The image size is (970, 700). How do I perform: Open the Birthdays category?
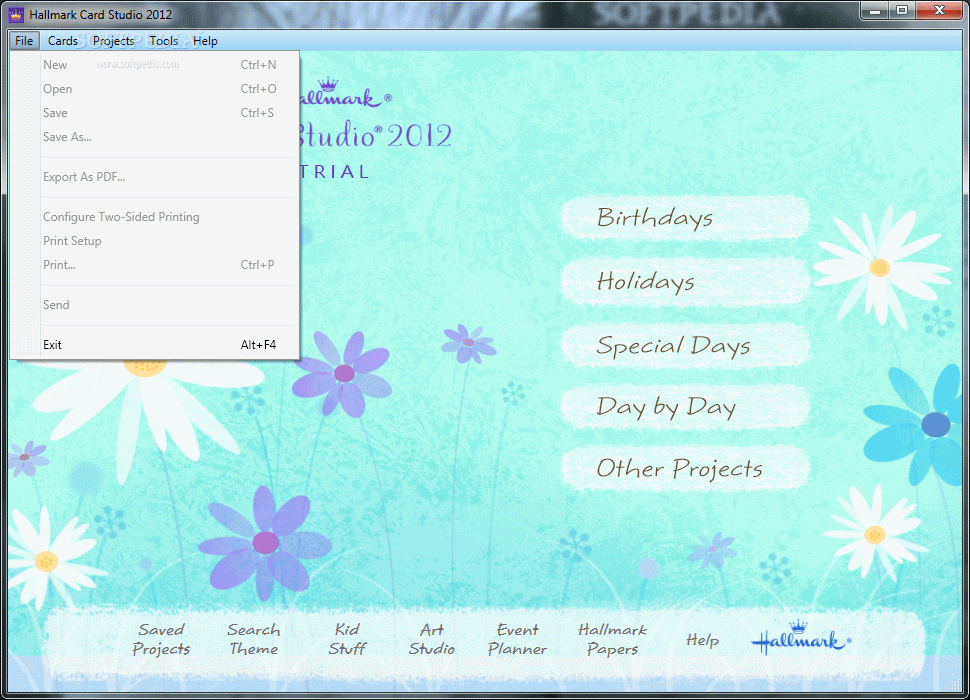tap(685, 218)
